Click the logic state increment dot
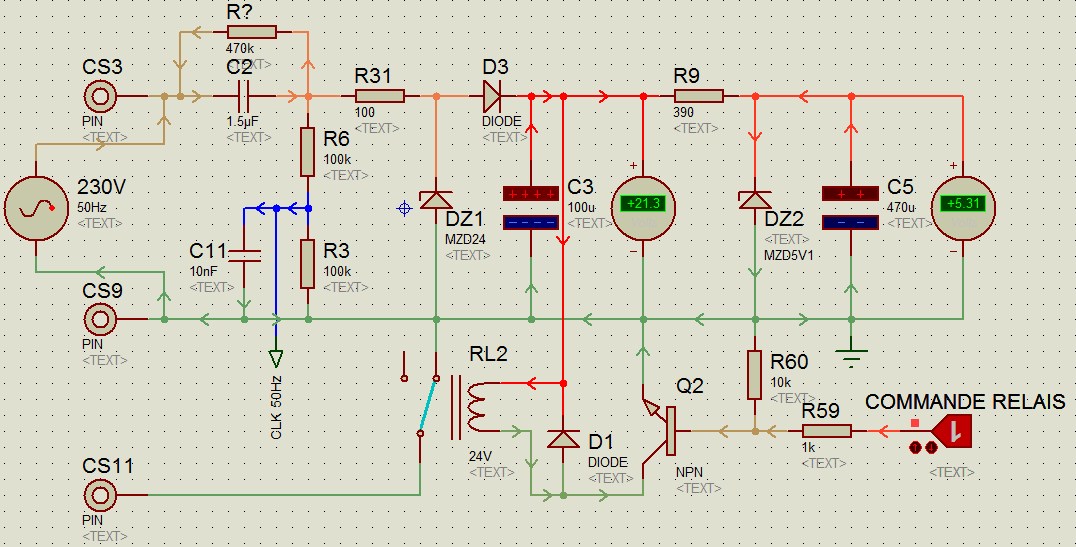Viewport: 1076px width, 547px height. pyautogui.click(x=915, y=448)
